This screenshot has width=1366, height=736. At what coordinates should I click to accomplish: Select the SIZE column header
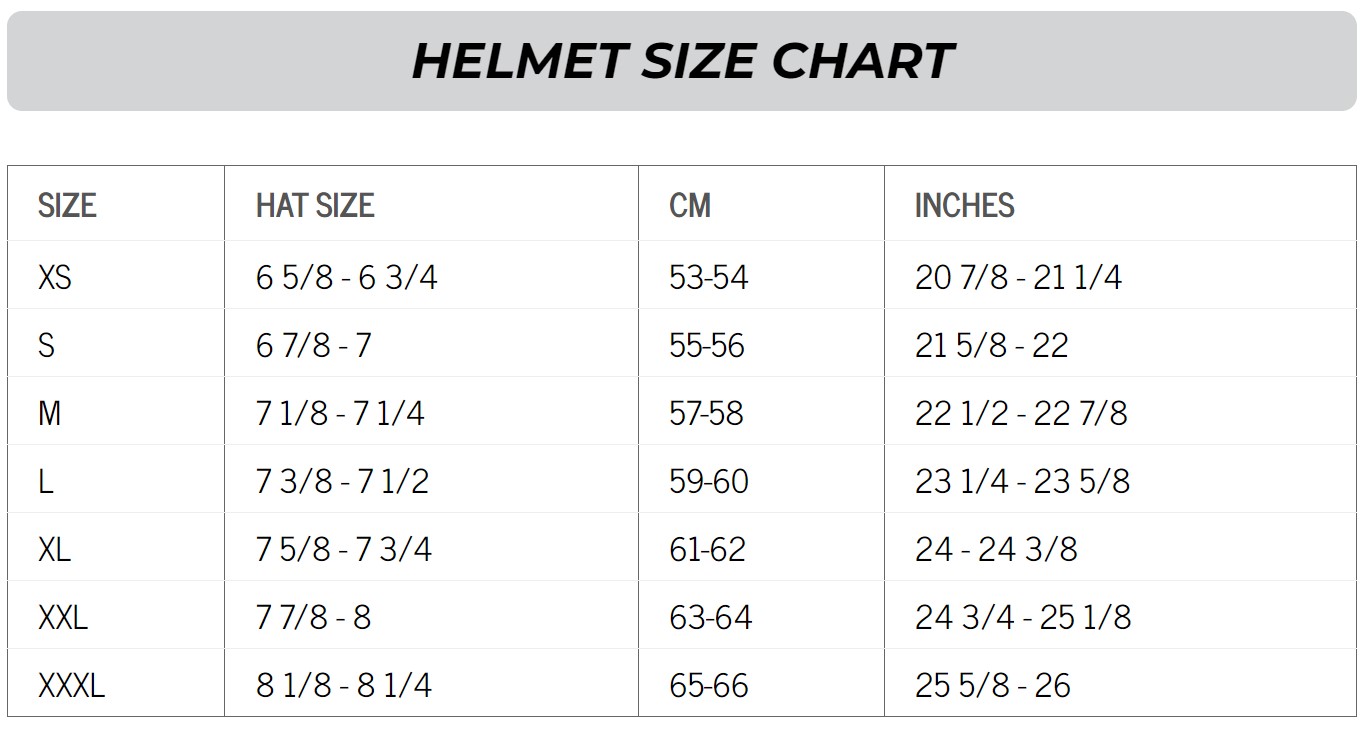coord(67,206)
